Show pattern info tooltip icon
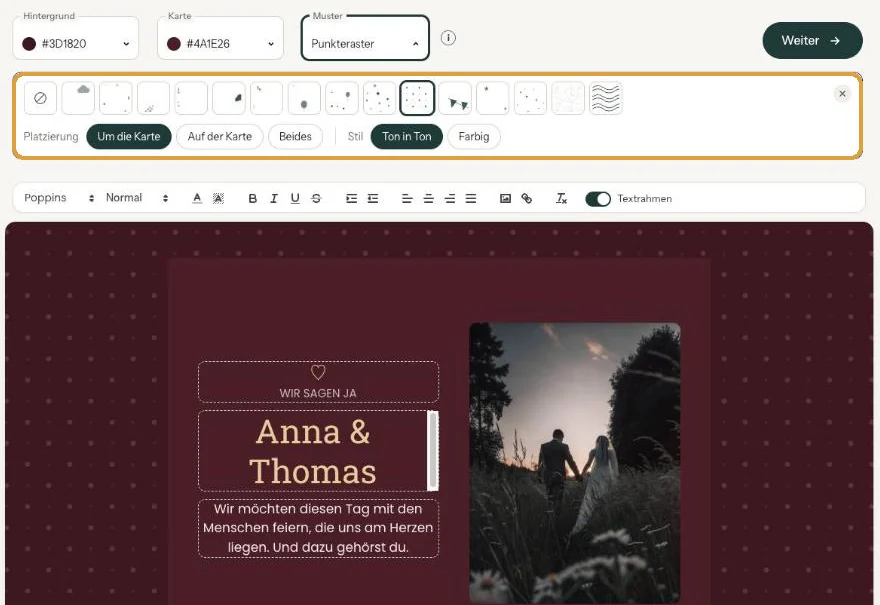The image size is (880, 605). coord(448,38)
